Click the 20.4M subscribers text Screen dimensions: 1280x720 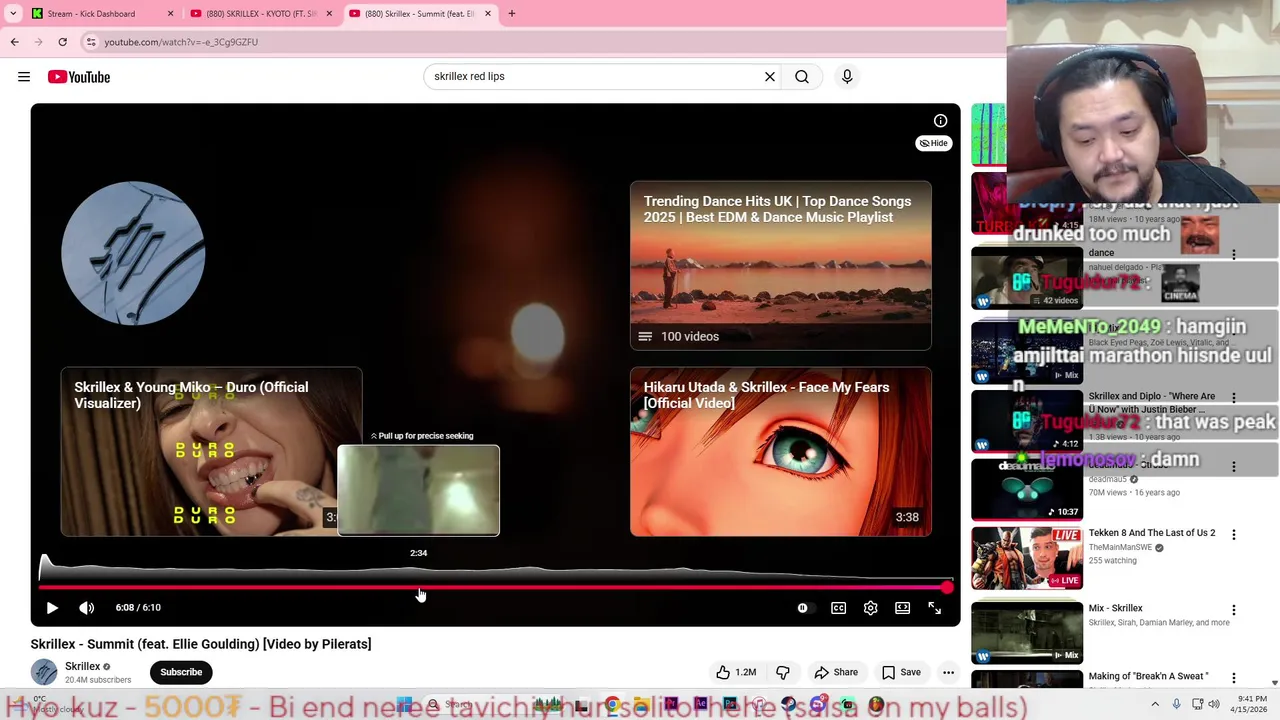coord(98,680)
